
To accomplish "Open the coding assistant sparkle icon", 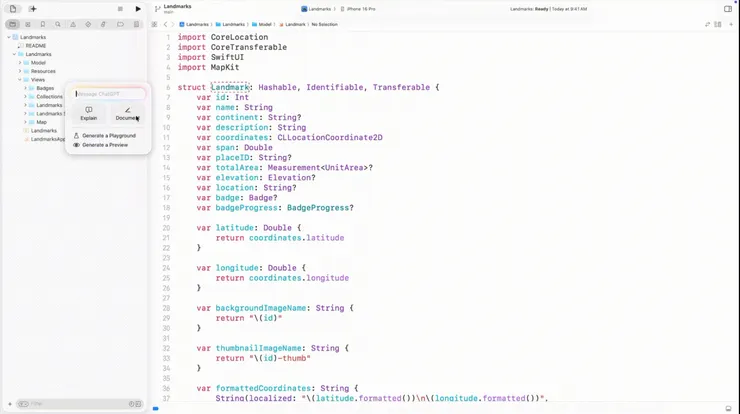I will (33, 8).
